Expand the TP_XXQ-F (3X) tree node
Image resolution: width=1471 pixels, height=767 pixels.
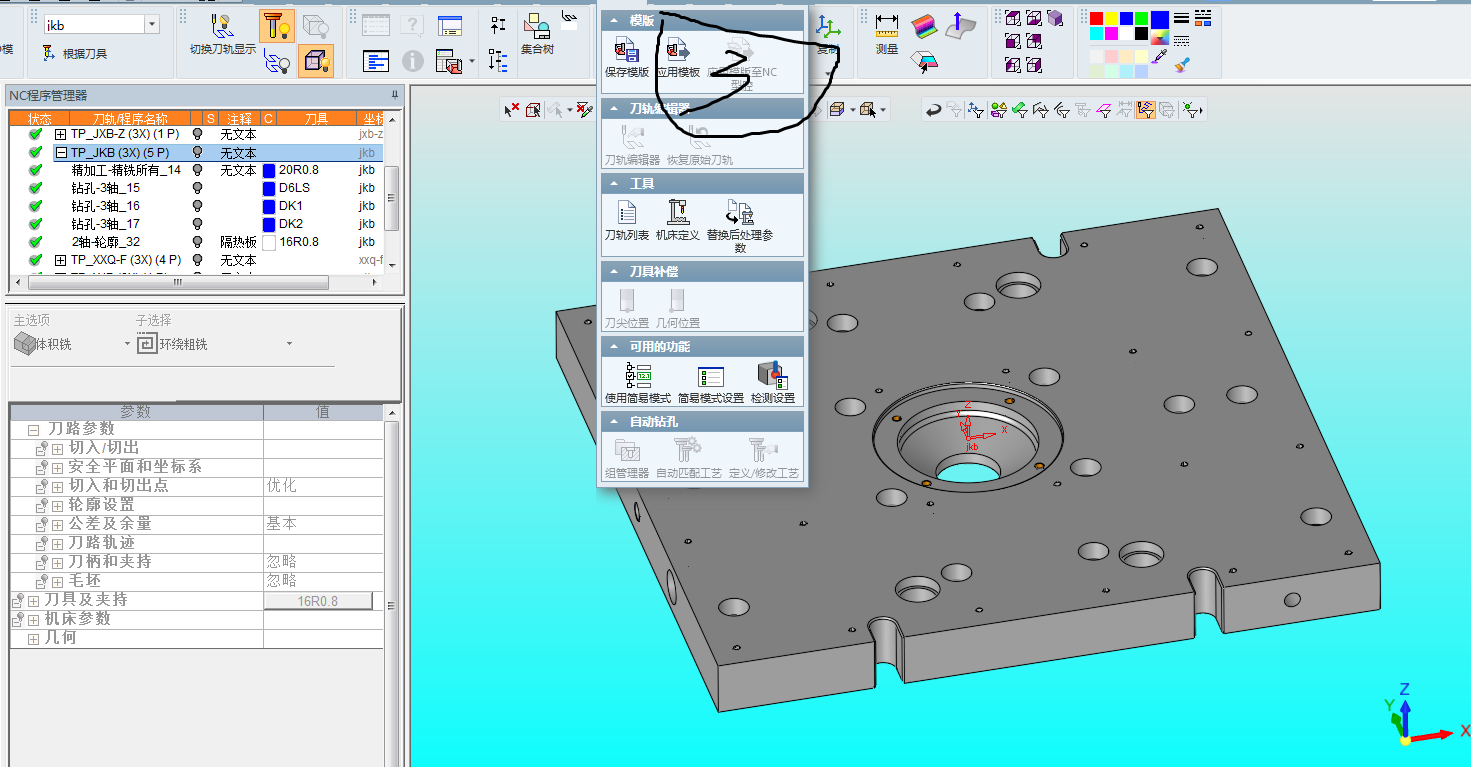(x=60, y=260)
